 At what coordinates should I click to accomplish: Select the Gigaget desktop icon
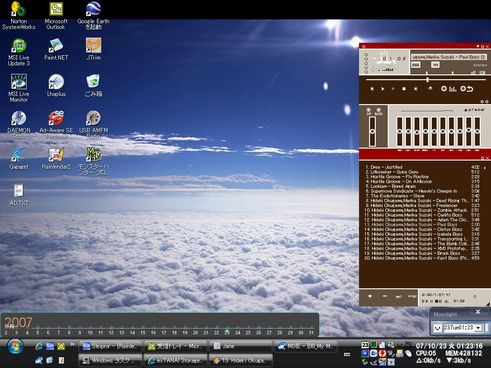(x=19, y=158)
